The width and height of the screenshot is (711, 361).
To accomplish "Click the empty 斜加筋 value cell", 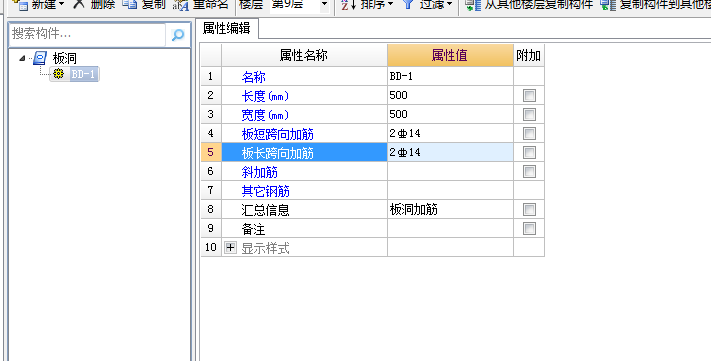I will 450,171.
